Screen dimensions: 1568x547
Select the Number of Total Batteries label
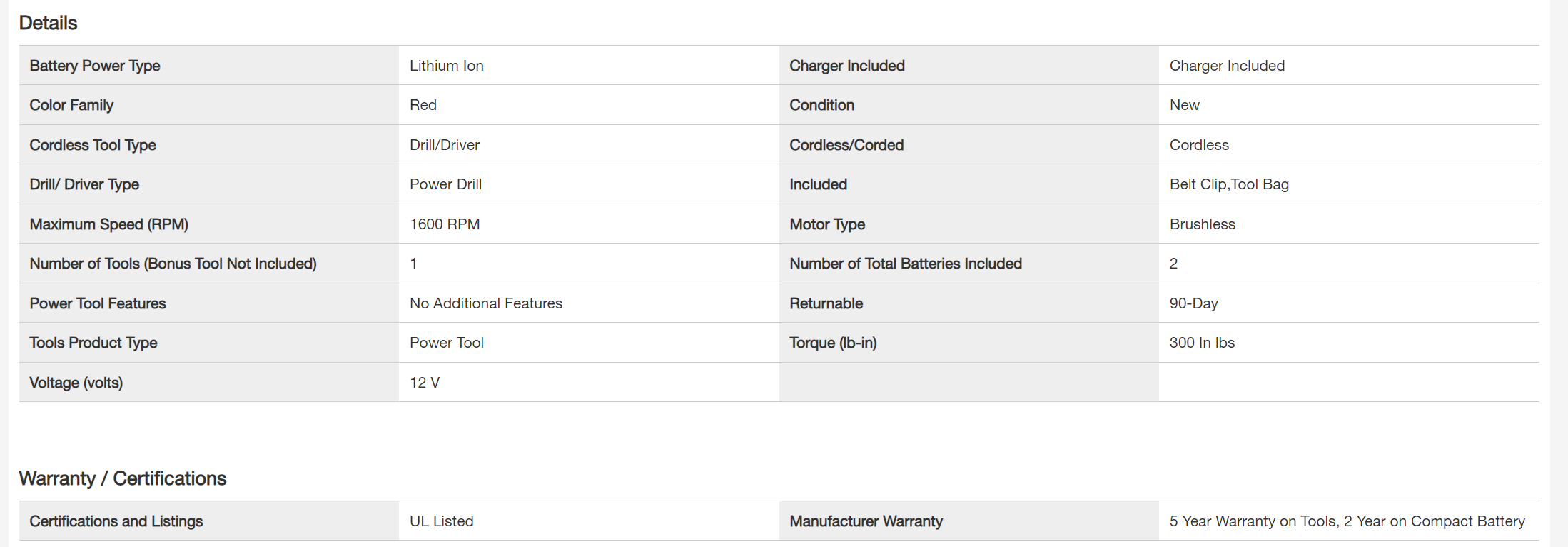[x=906, y=264]
